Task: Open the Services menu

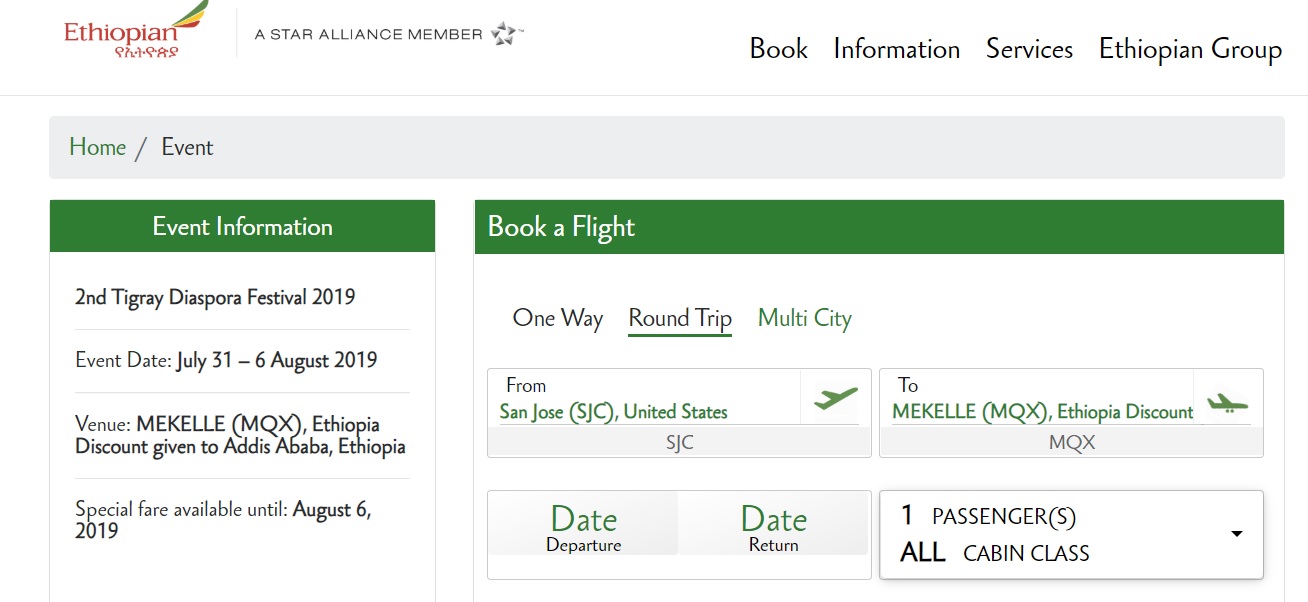Action: tap(1029, 49)
